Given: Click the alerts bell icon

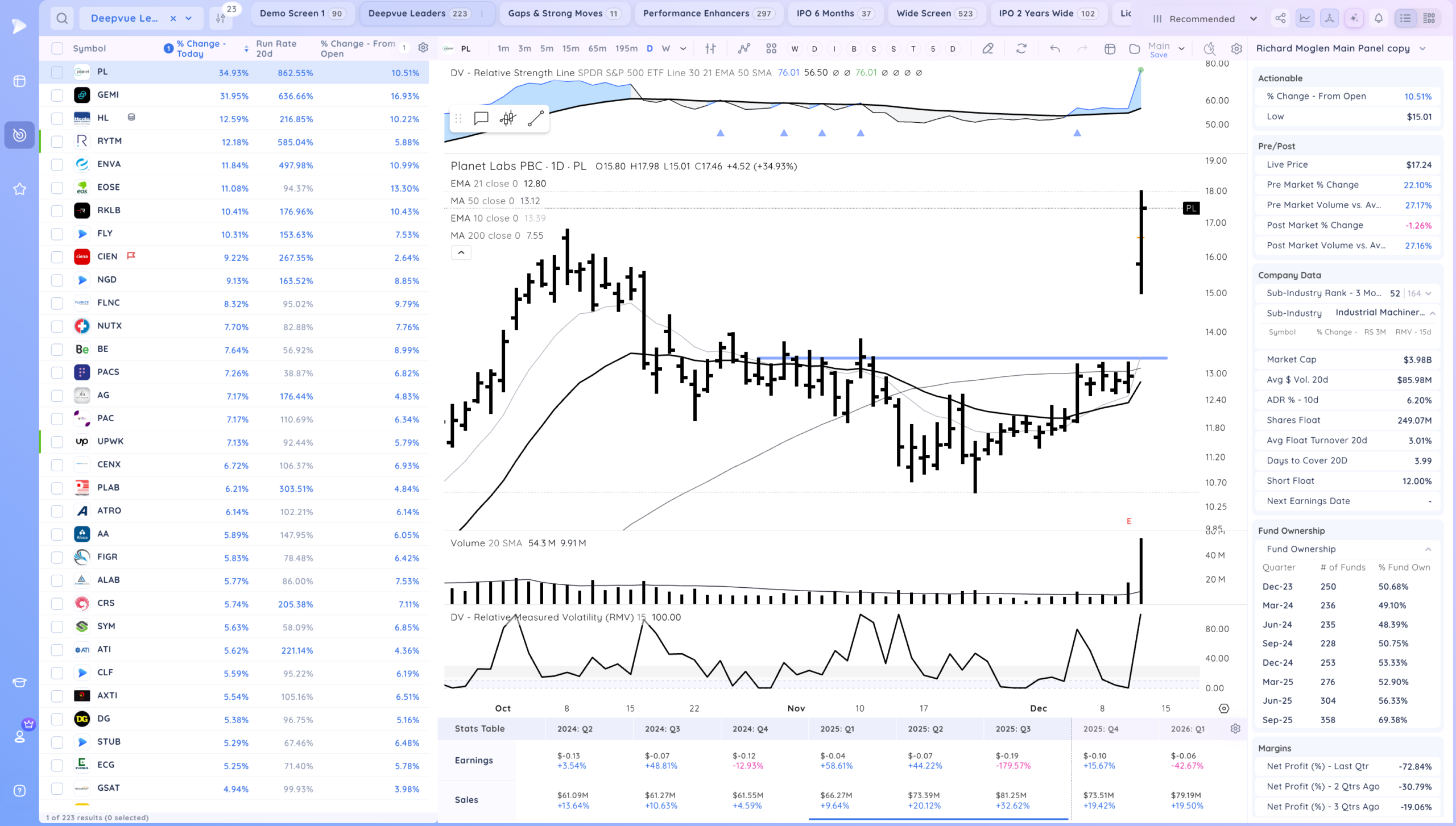Looking at the screenshot, I should pos(1379,19).
